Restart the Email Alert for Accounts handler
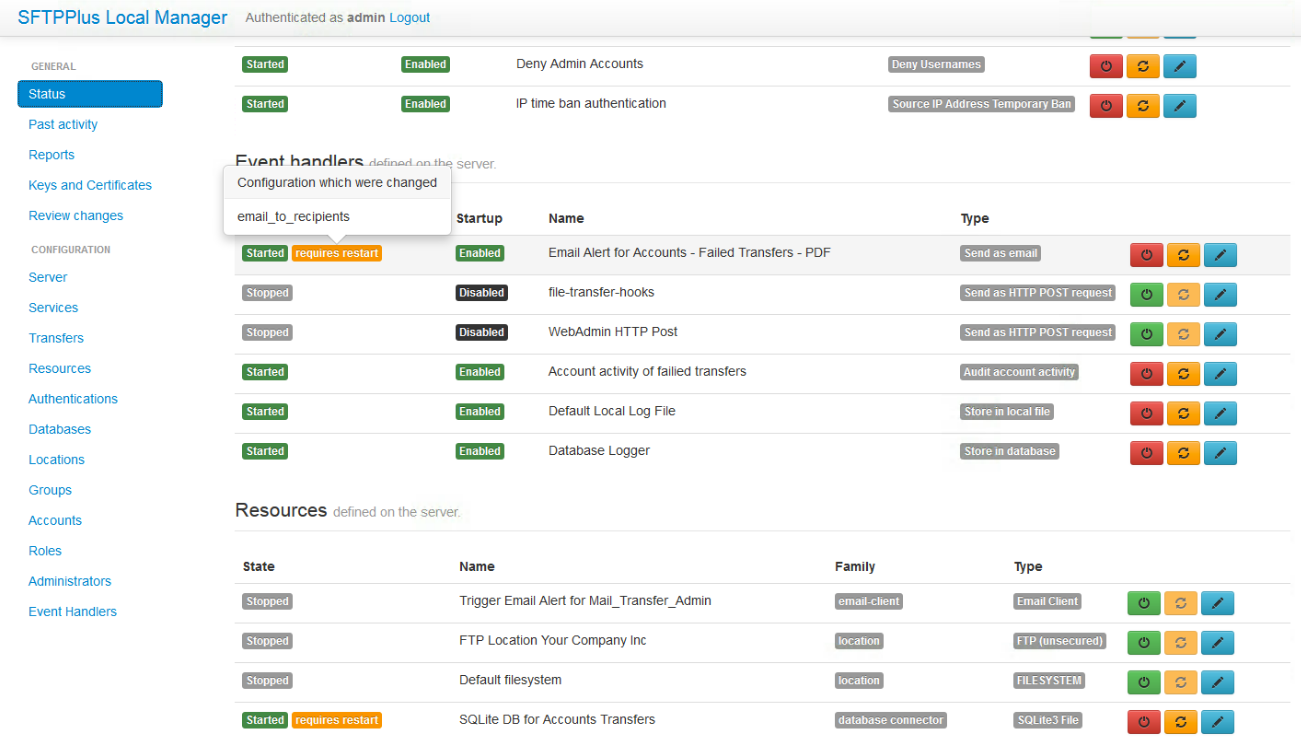 coord(1183,255)
